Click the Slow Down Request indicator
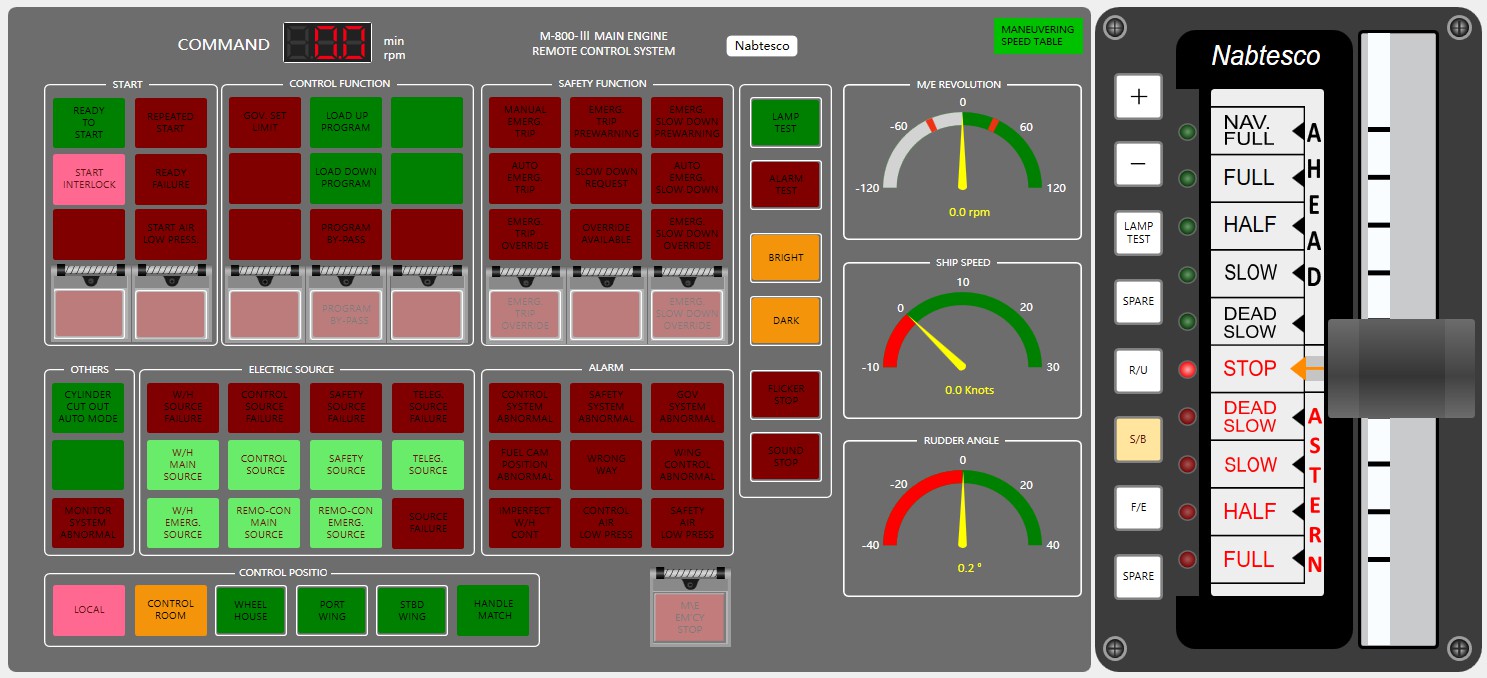 [606, 178]
